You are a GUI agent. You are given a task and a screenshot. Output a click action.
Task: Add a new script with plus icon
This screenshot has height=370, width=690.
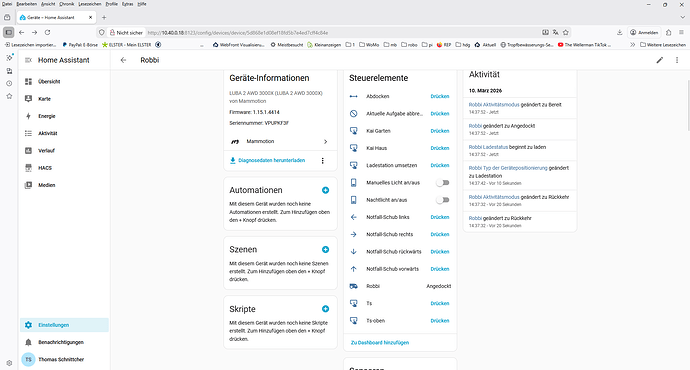click(325, 309)
